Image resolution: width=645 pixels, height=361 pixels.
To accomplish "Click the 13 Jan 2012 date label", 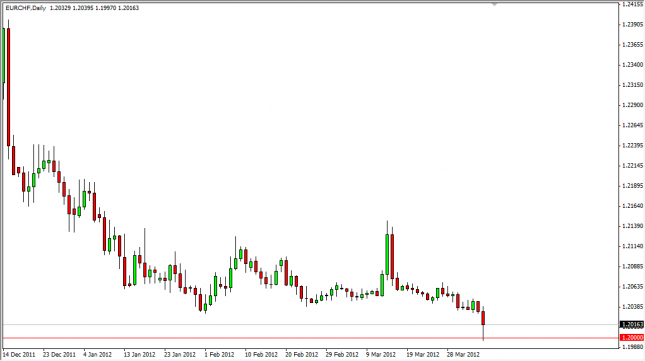I will coord(139,354).
